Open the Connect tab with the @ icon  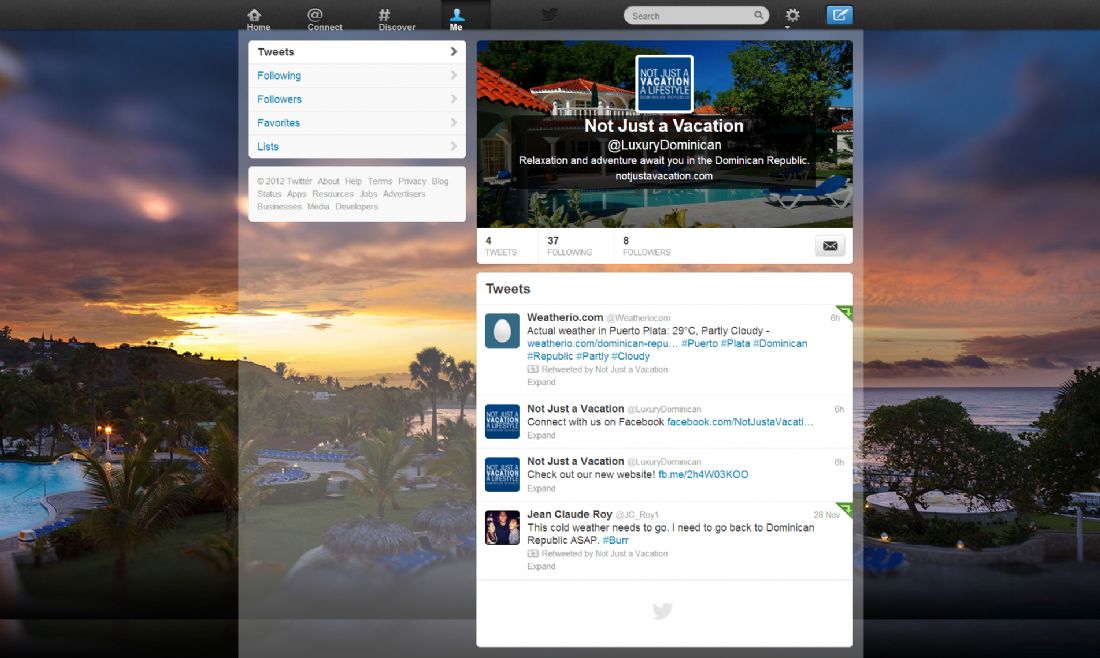(324, 19)
